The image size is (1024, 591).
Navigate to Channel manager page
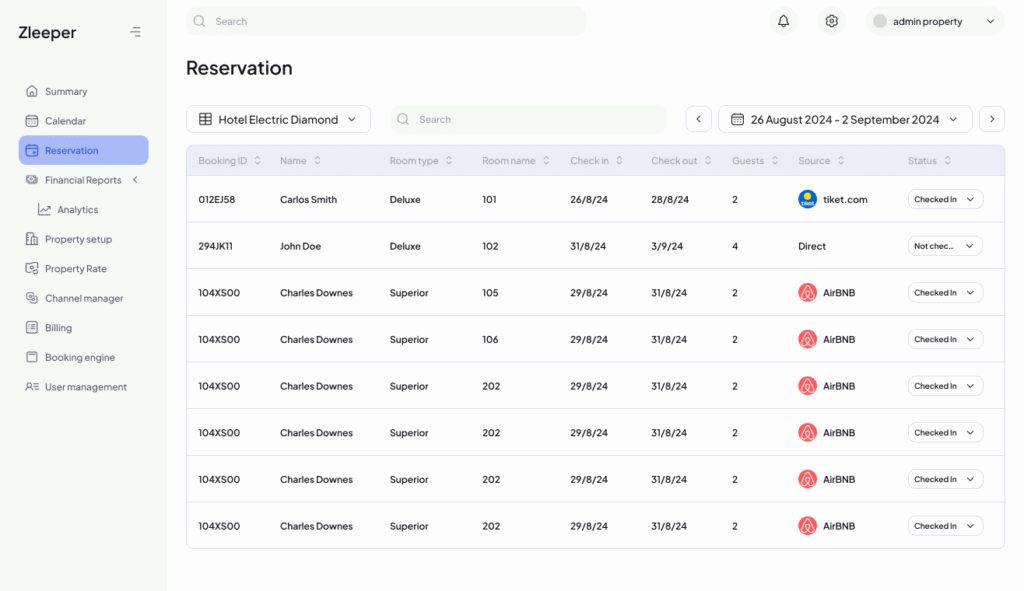pyautogui.click(x=84, y=298)
